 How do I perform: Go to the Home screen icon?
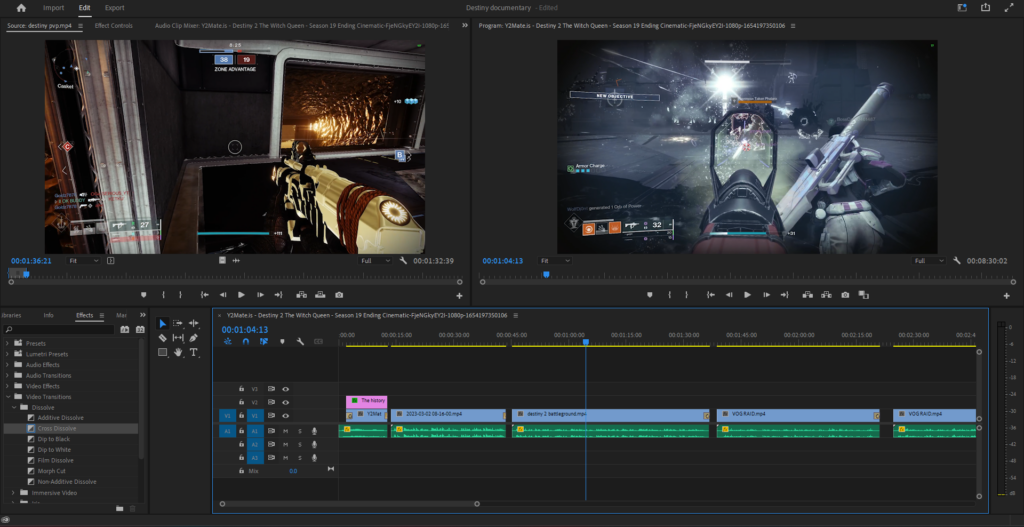pos(22,8)
